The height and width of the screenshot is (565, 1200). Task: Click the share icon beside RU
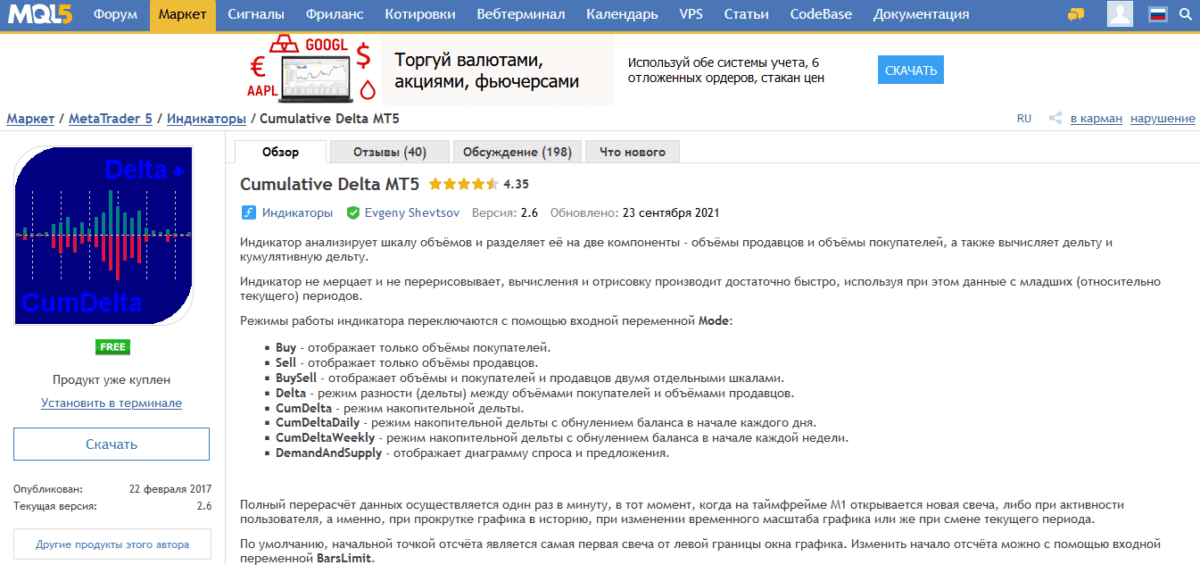pyautogui.click(x=1054, y=118)
